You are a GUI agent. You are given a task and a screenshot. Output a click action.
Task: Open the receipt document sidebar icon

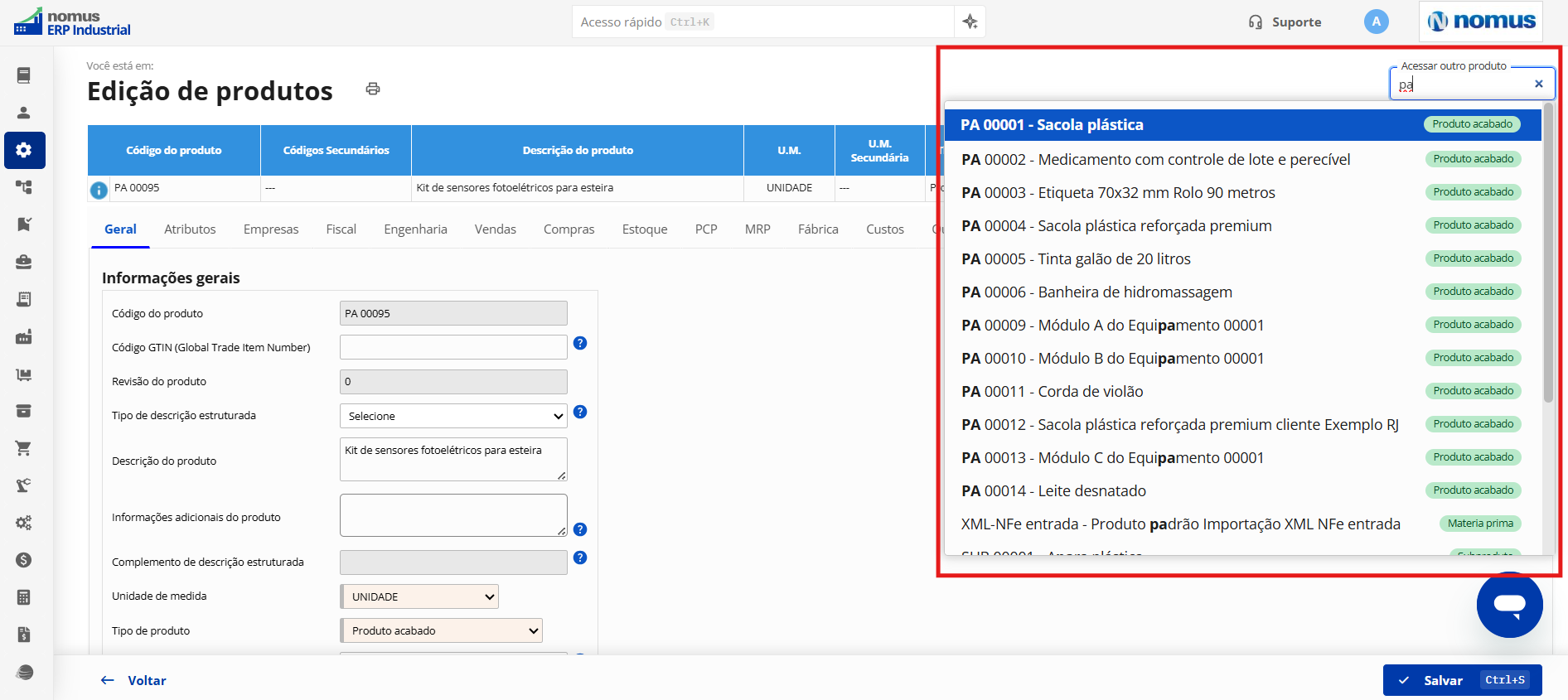click(x=24, y=299)
